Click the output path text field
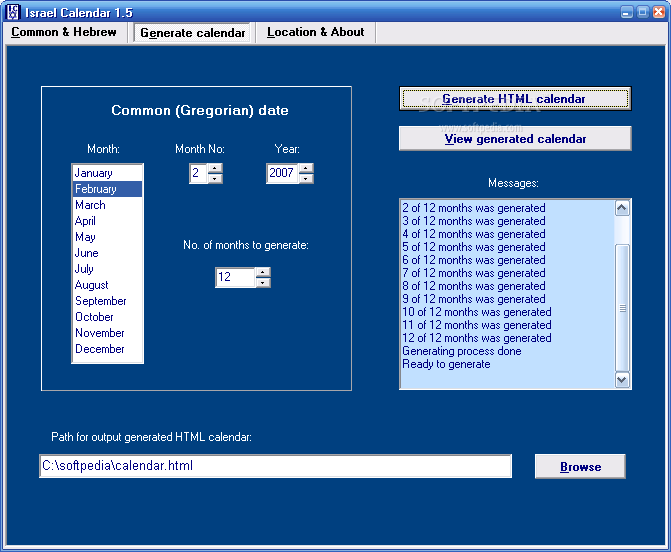This screenshot has height=552, width=671. 276,466
